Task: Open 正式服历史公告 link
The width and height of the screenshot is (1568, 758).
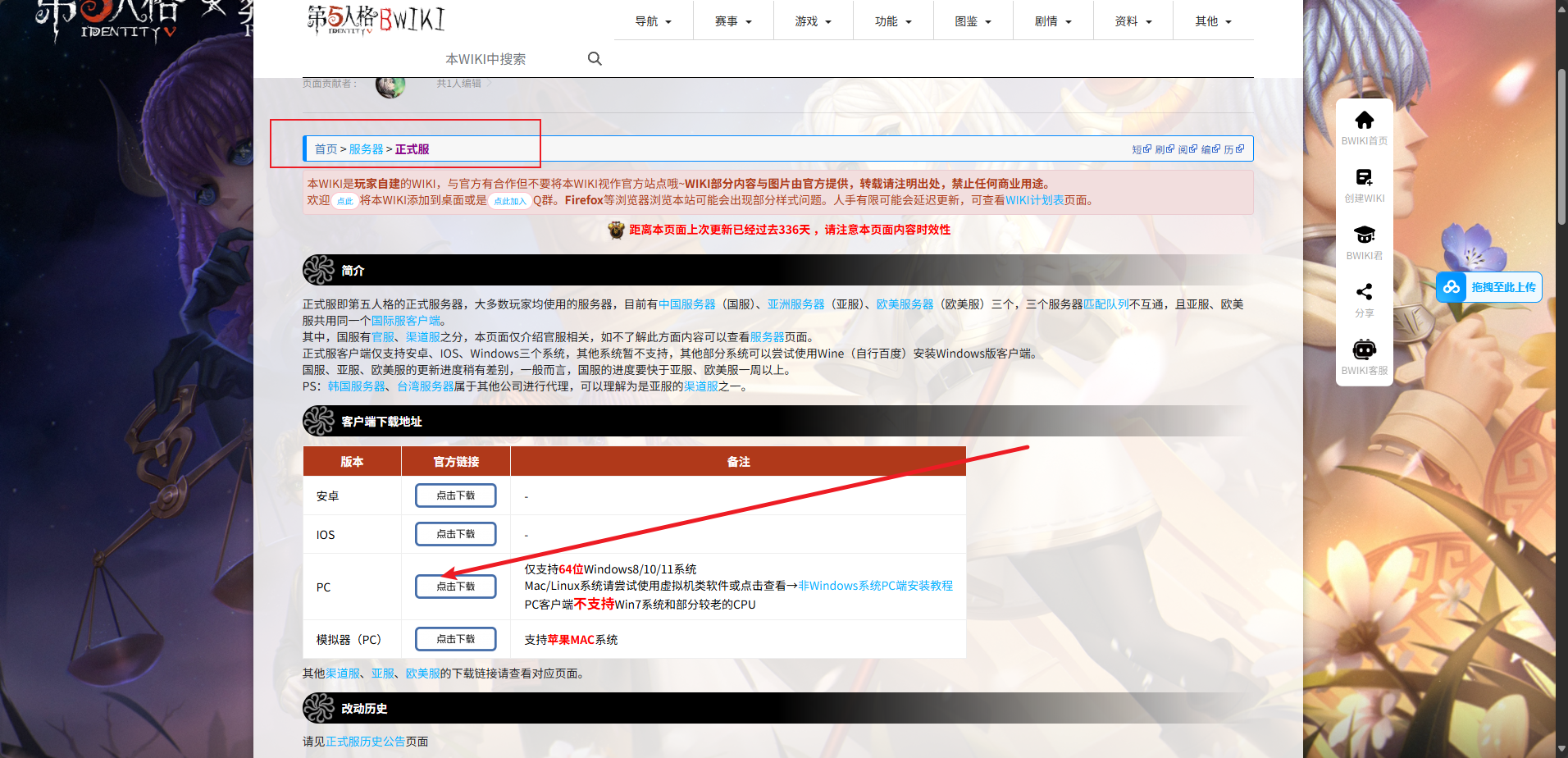Action: [365, 742]
